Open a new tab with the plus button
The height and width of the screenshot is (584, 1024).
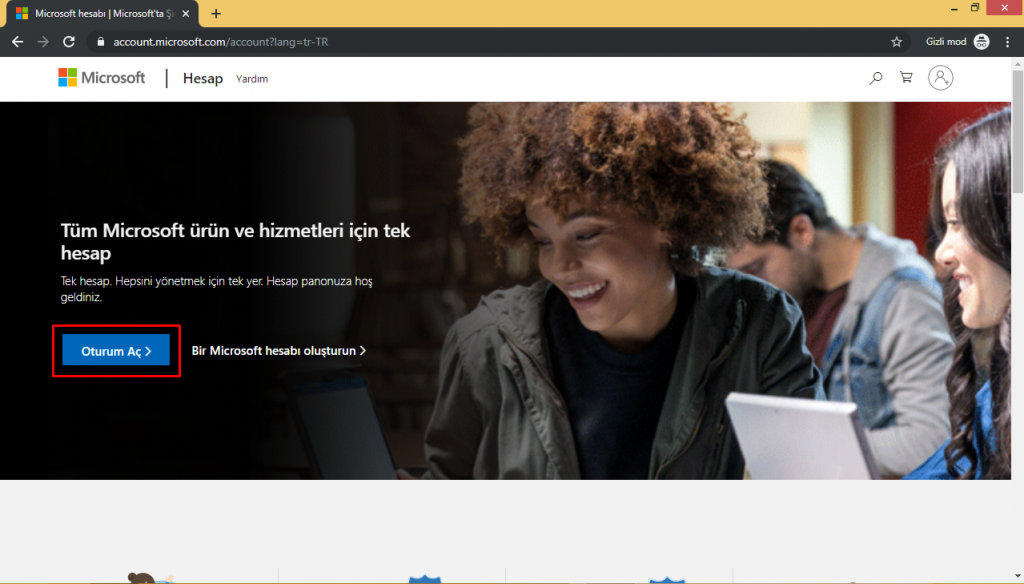(x=216, y=14)
